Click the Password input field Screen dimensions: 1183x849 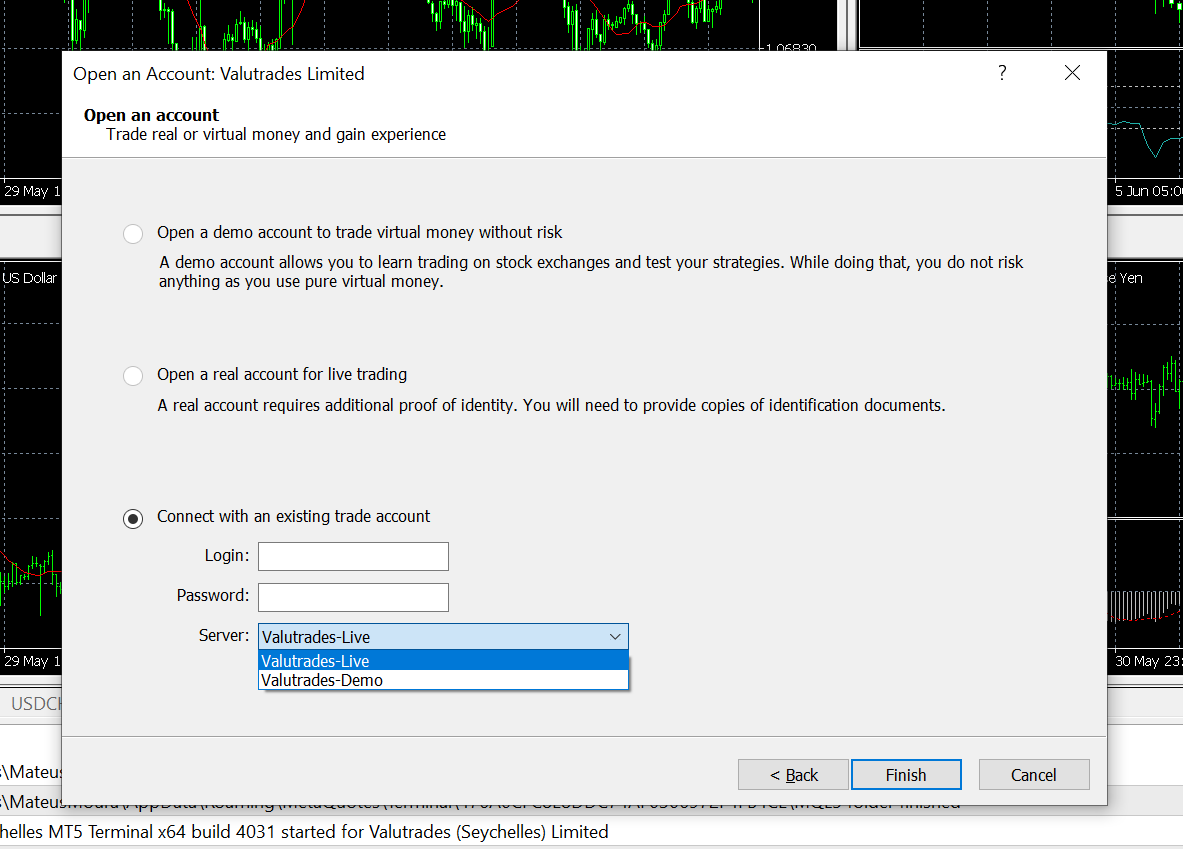(353, 597)
